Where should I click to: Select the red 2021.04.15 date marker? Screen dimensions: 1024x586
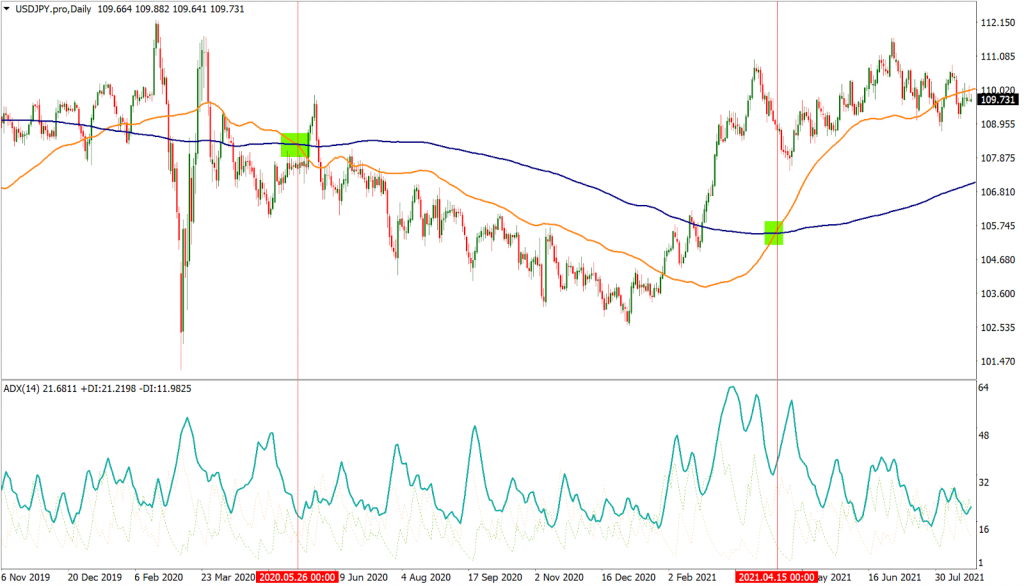(775, 577)
